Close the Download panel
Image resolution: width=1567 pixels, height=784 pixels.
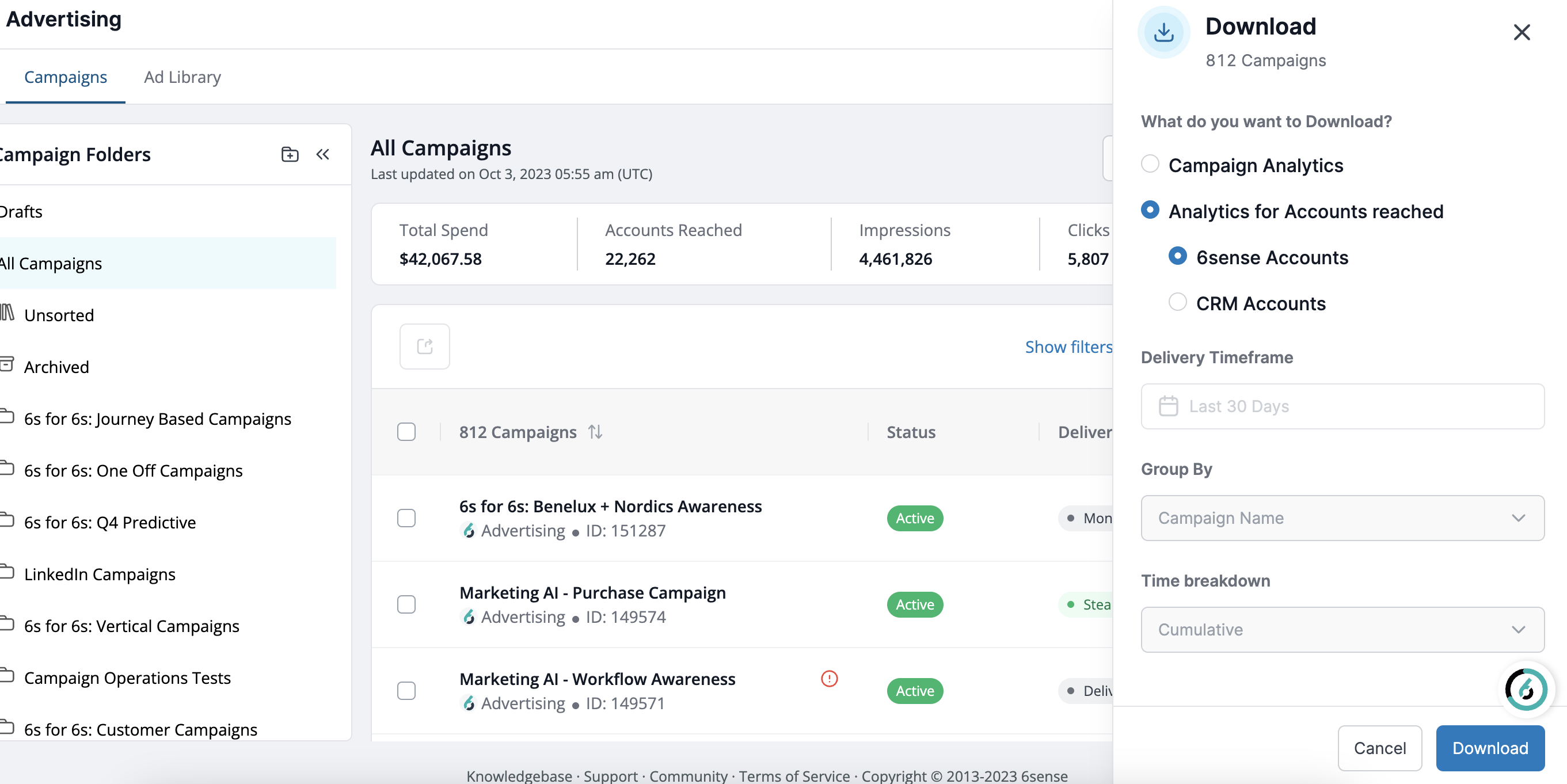click(1522, 32)
